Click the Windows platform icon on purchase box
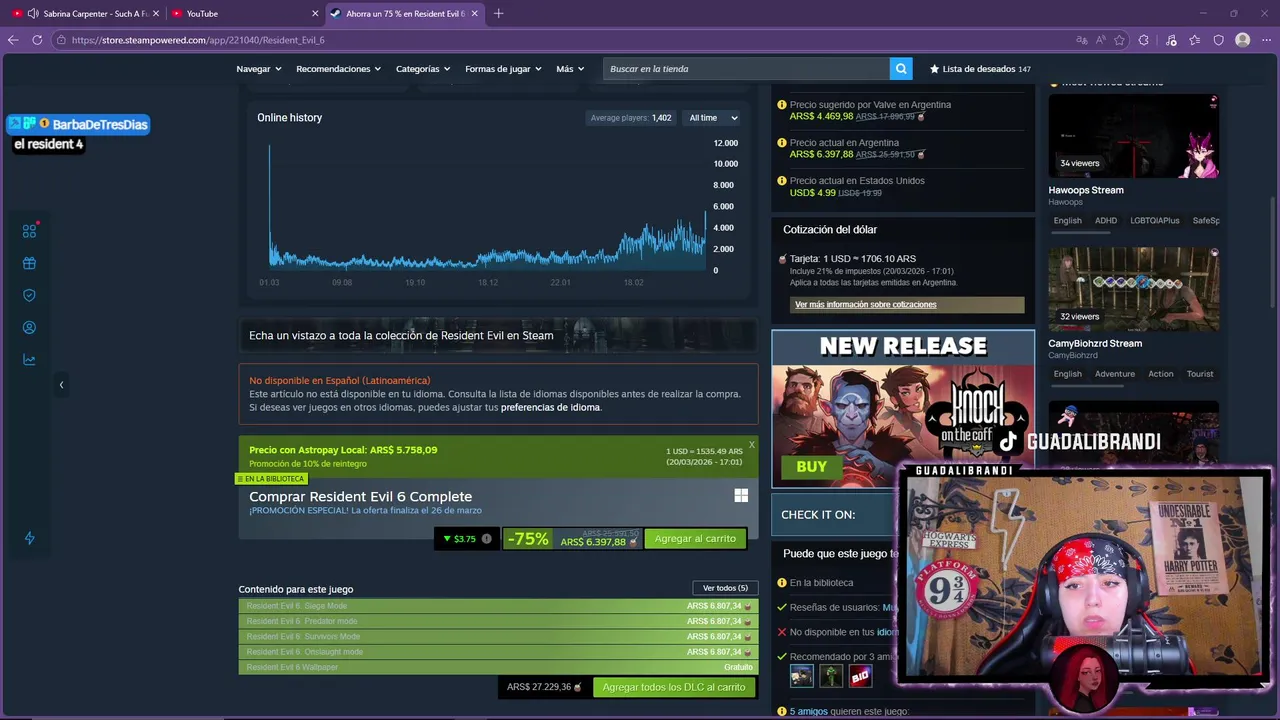The width and height of the screenshot is (1280, 720). pyautogui.click(x=741, y=496)
